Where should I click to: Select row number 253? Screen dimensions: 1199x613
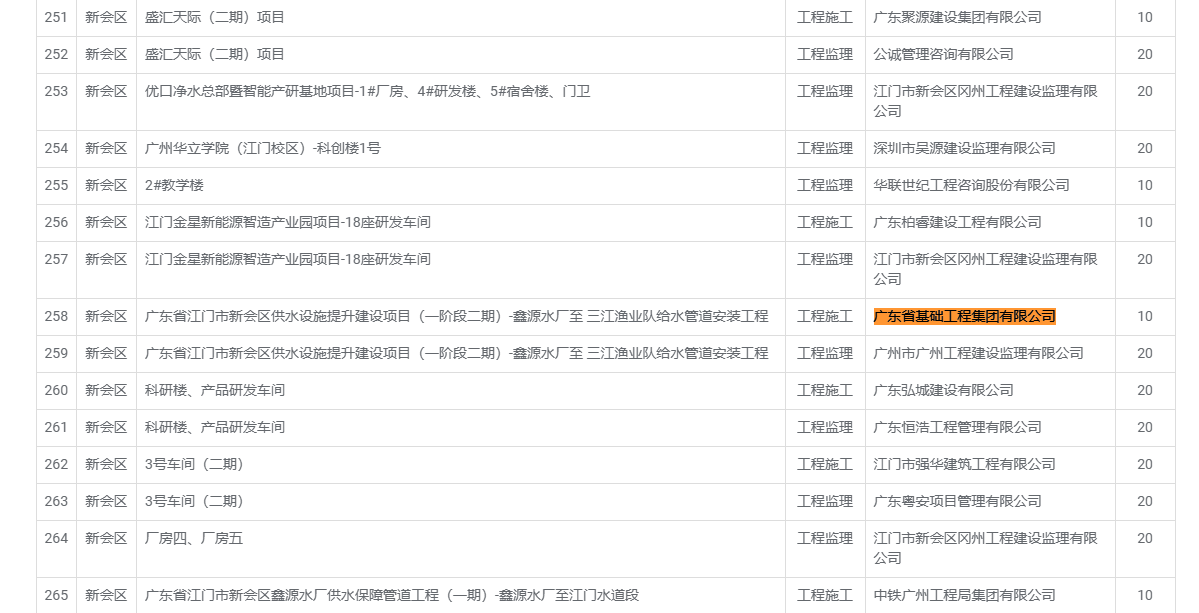click(x=56, y=92)
